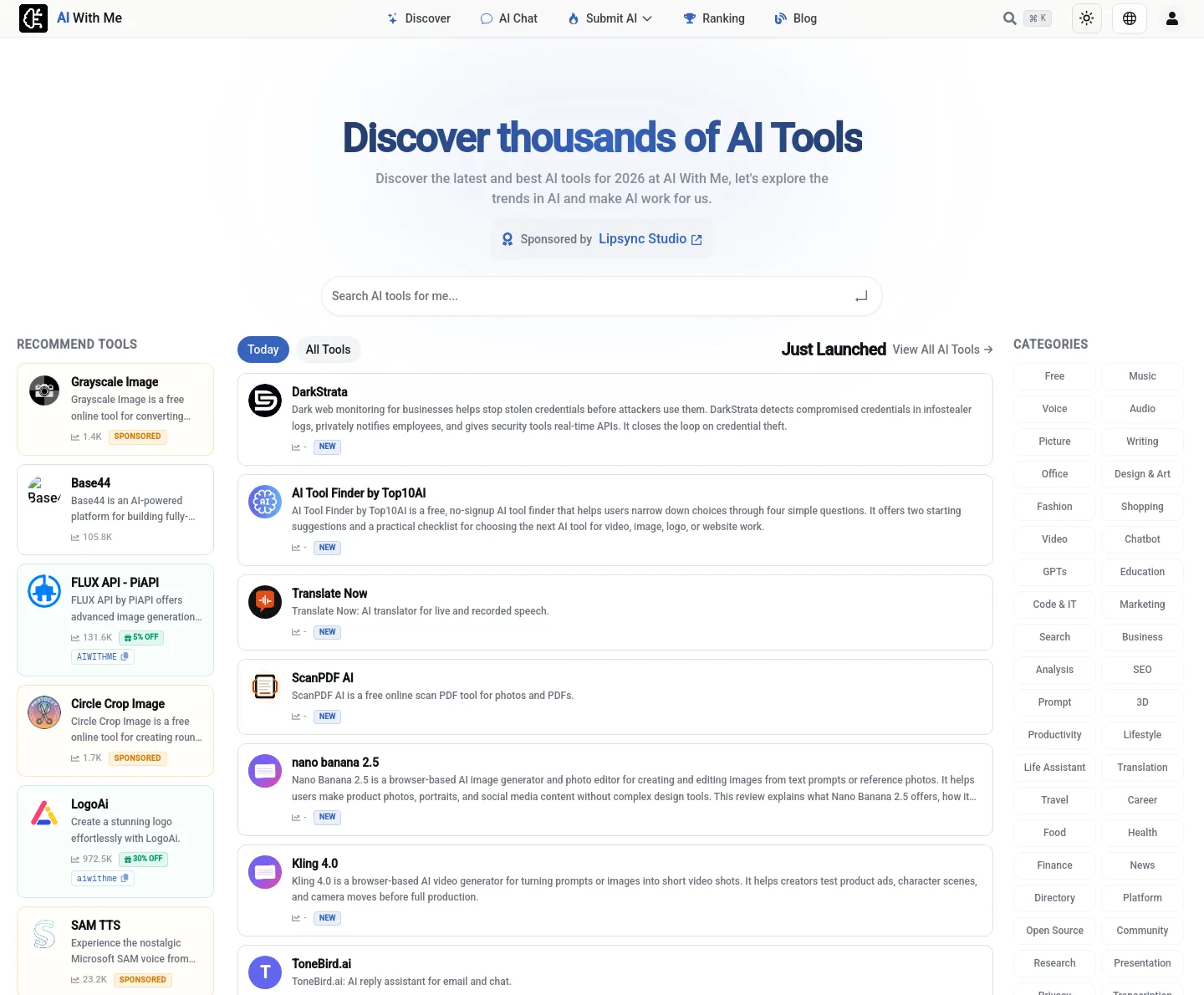Open the Translate Now title link
This screenshot has width=1204, height=995.
pyautogui.click(x=329, y=594)
